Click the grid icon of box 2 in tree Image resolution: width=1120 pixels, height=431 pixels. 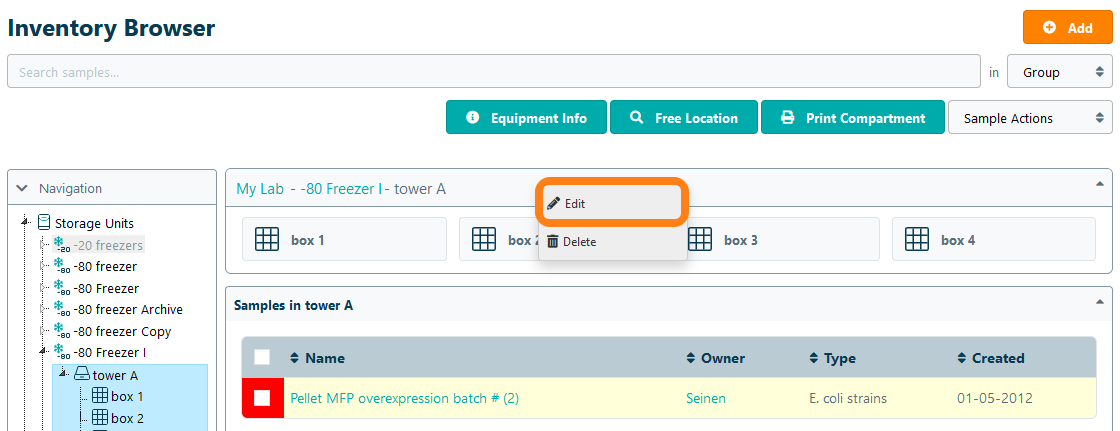tap(100, 418)
